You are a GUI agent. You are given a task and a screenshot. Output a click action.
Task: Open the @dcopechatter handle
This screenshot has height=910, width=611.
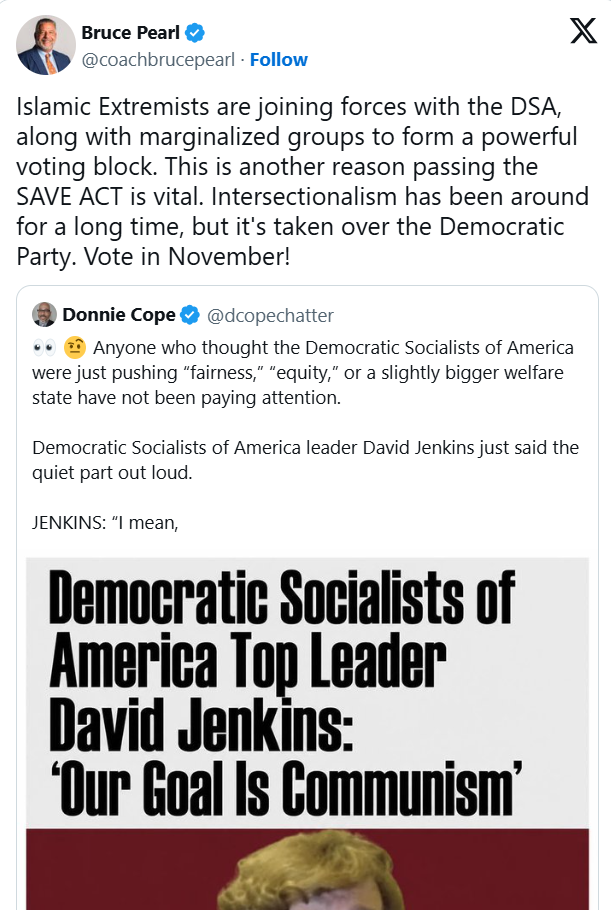tap(270, 315)
